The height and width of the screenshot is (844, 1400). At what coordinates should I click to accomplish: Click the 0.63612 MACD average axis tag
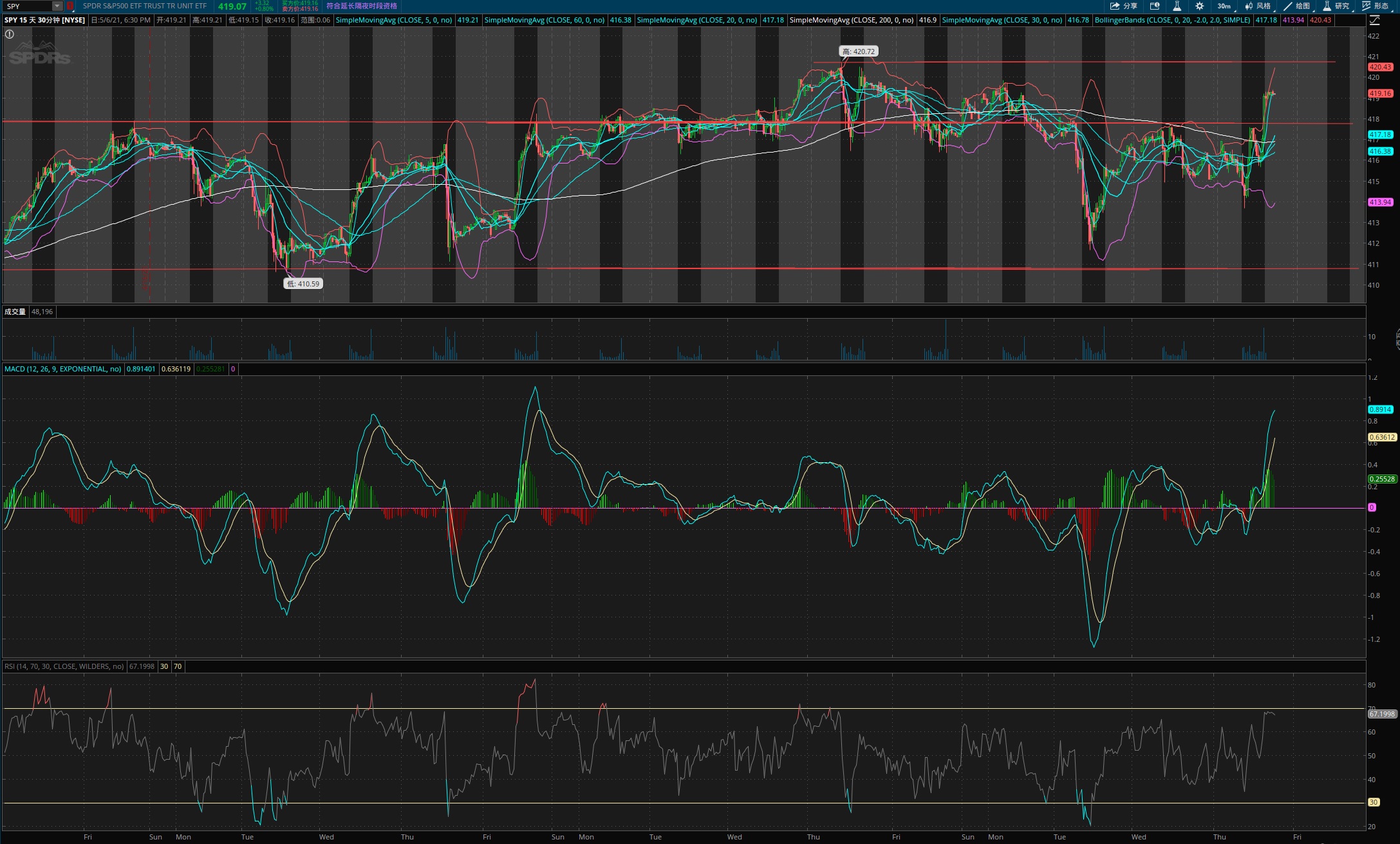tap(1382, 437)
